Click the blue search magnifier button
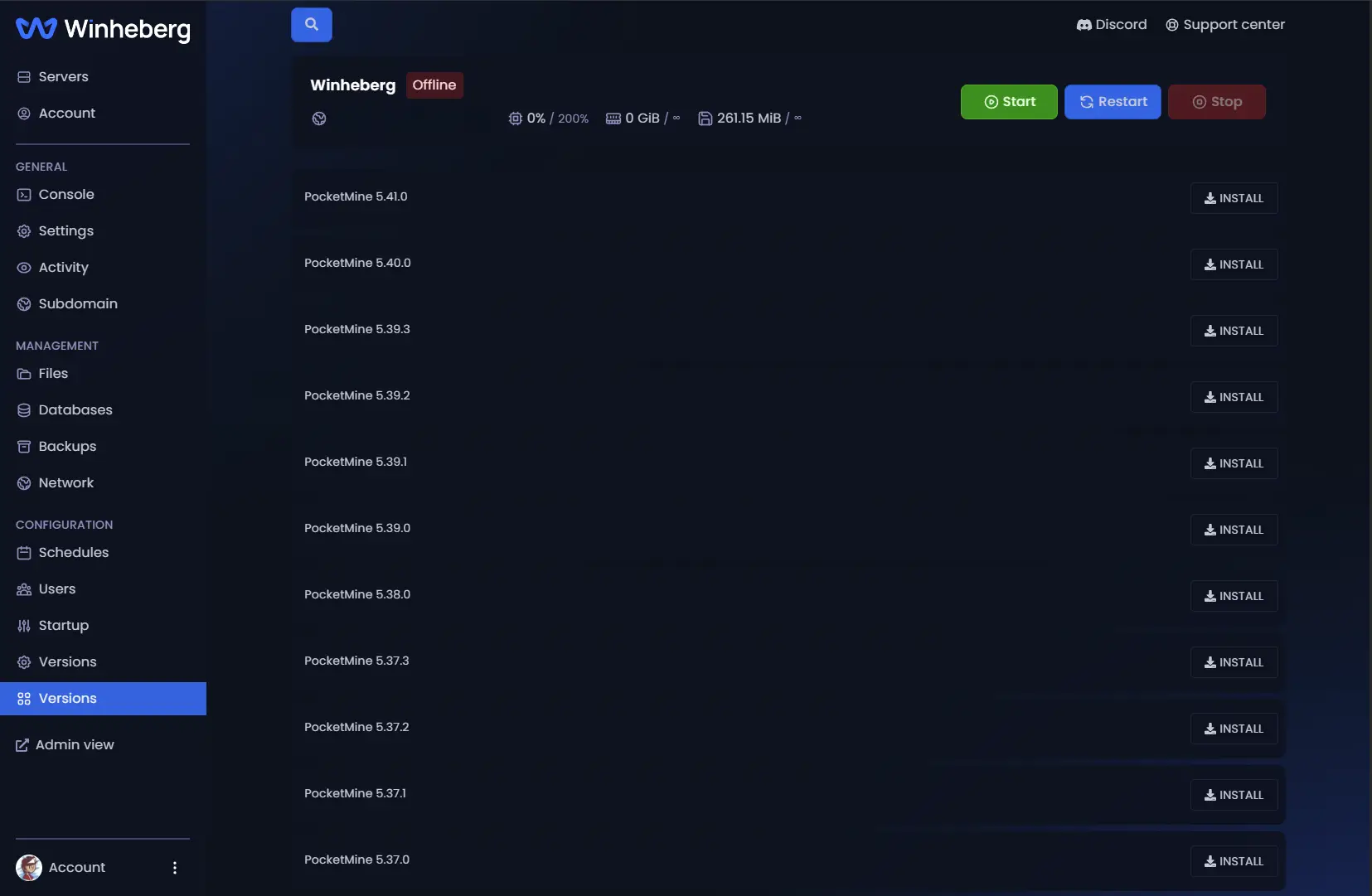1372x896 pixels. pos(312,25)
